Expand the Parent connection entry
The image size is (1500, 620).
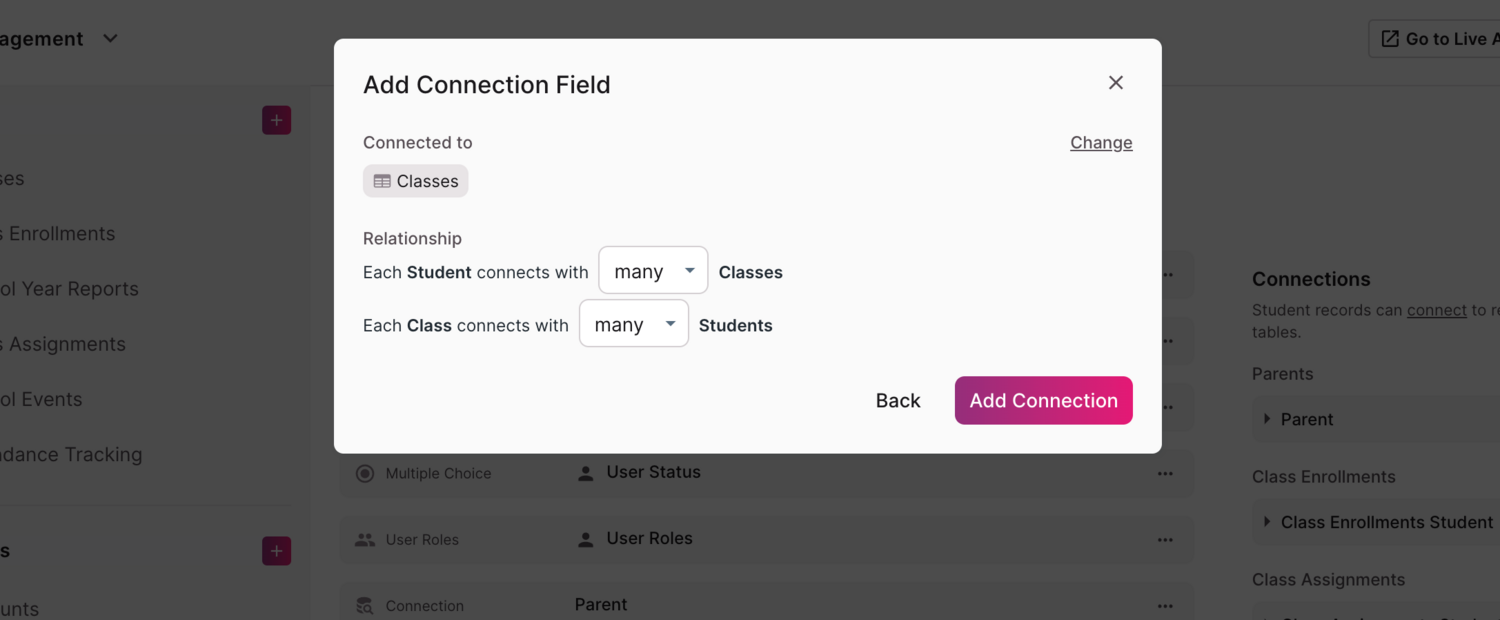point(1268,419)
